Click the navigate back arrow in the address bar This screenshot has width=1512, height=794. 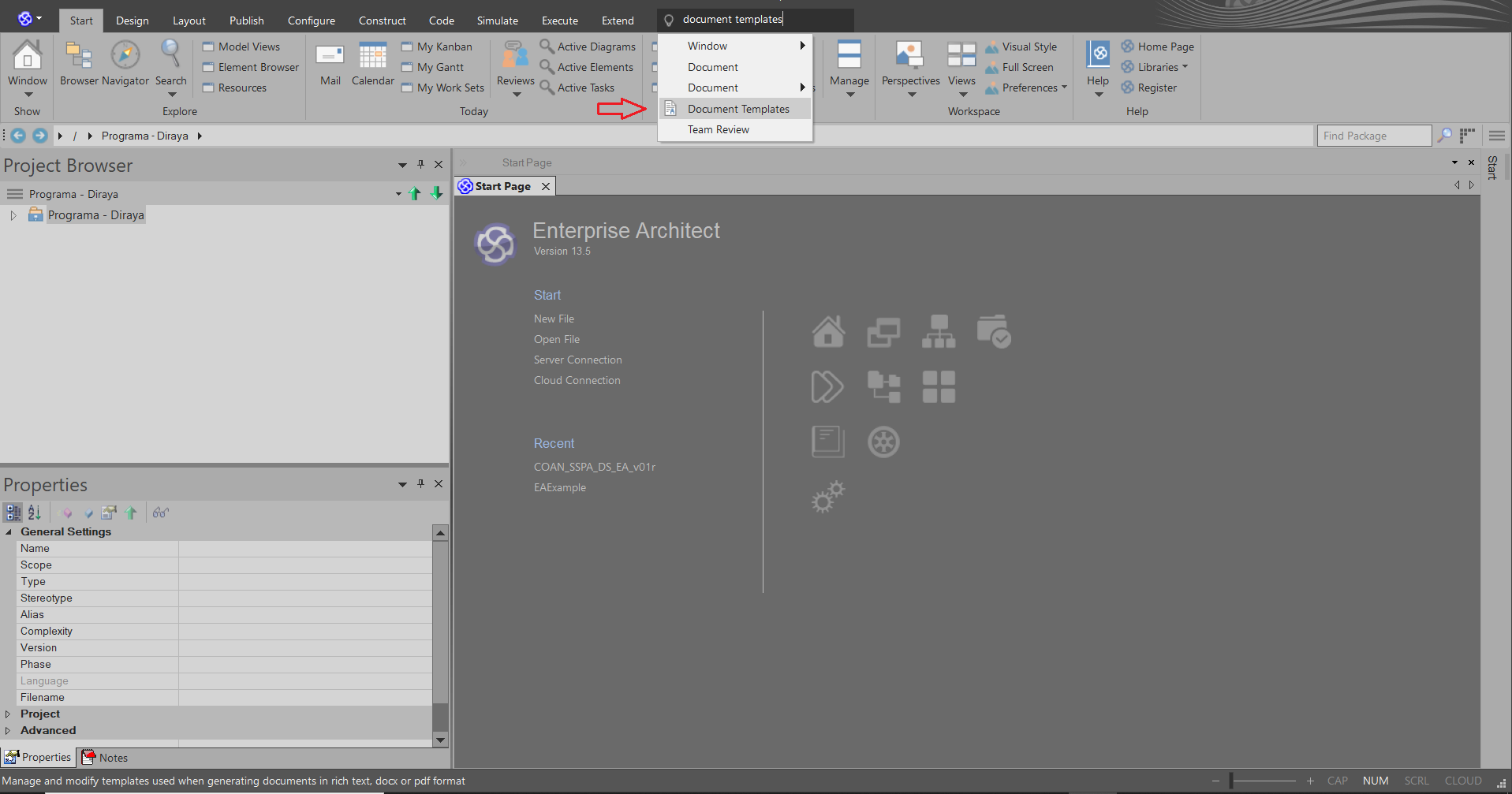[x=18, y=136]
